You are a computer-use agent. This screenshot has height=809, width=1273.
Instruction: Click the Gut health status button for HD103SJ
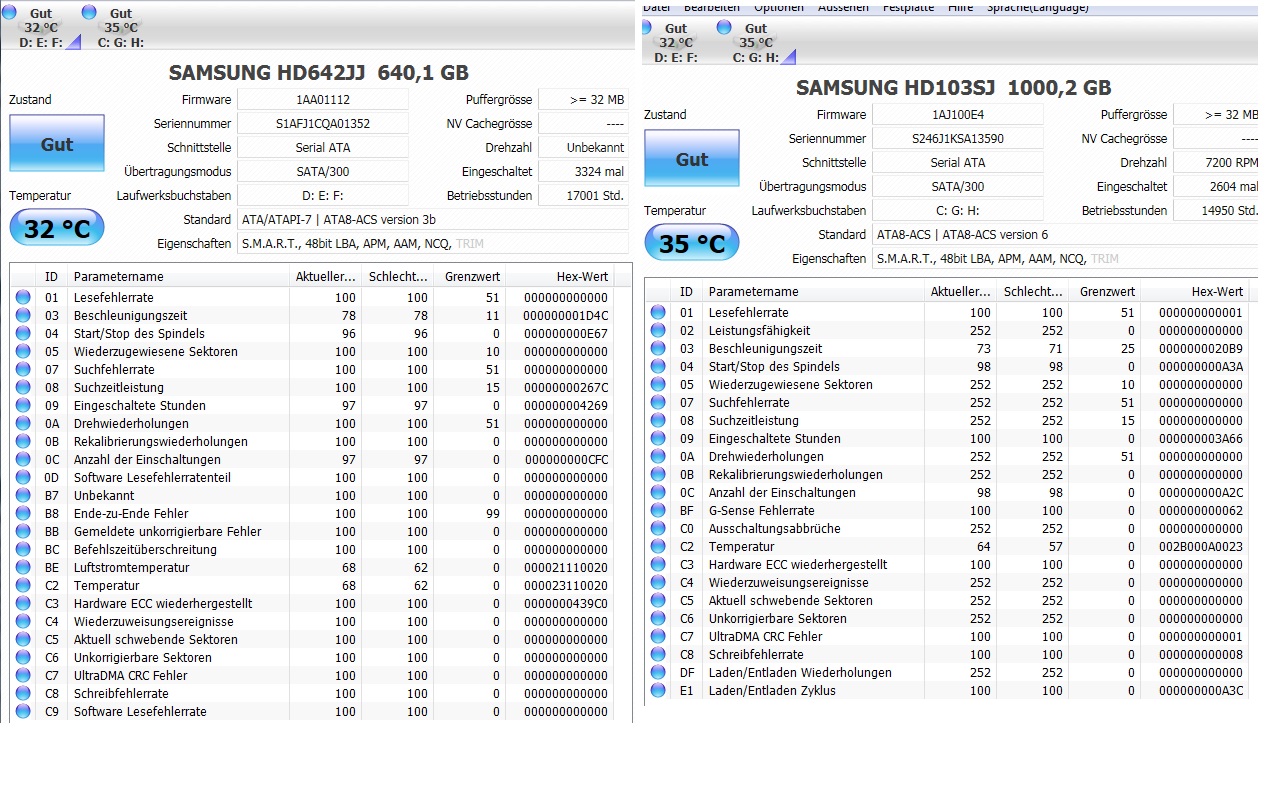point(692,159)
